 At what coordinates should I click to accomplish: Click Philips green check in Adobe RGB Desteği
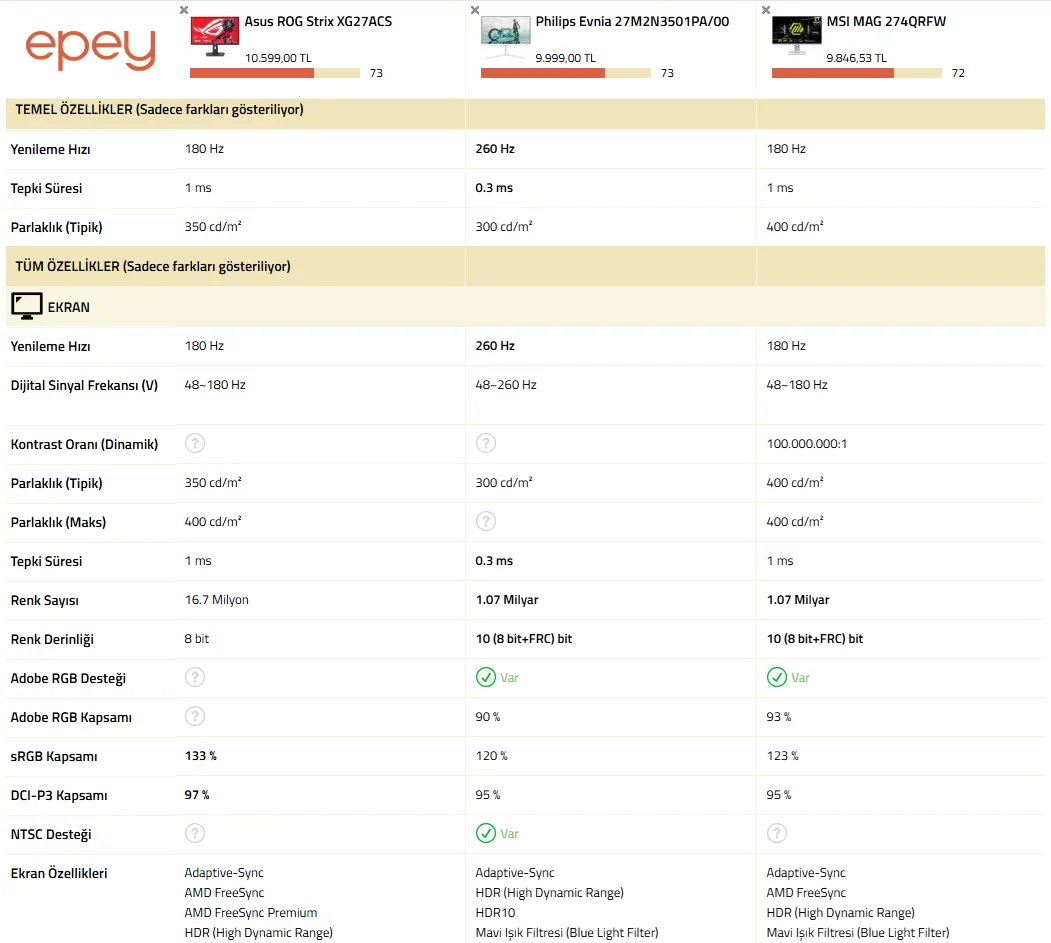[x=486, y=678]
